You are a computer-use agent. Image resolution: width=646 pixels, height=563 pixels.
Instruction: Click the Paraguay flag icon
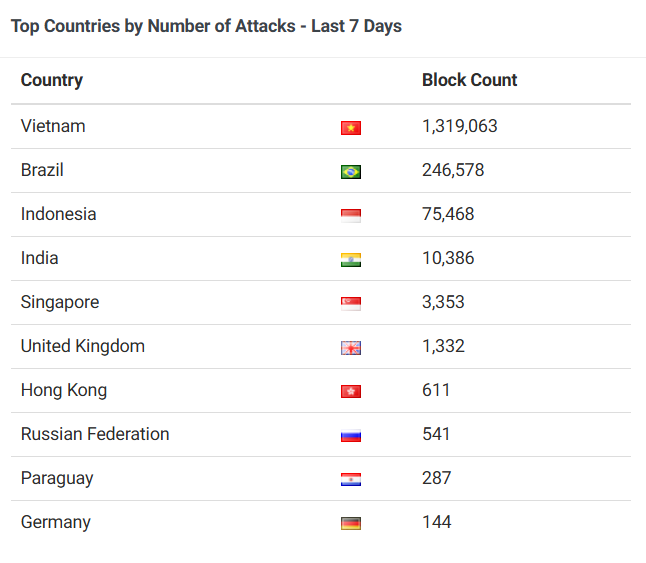click(350, 480)
